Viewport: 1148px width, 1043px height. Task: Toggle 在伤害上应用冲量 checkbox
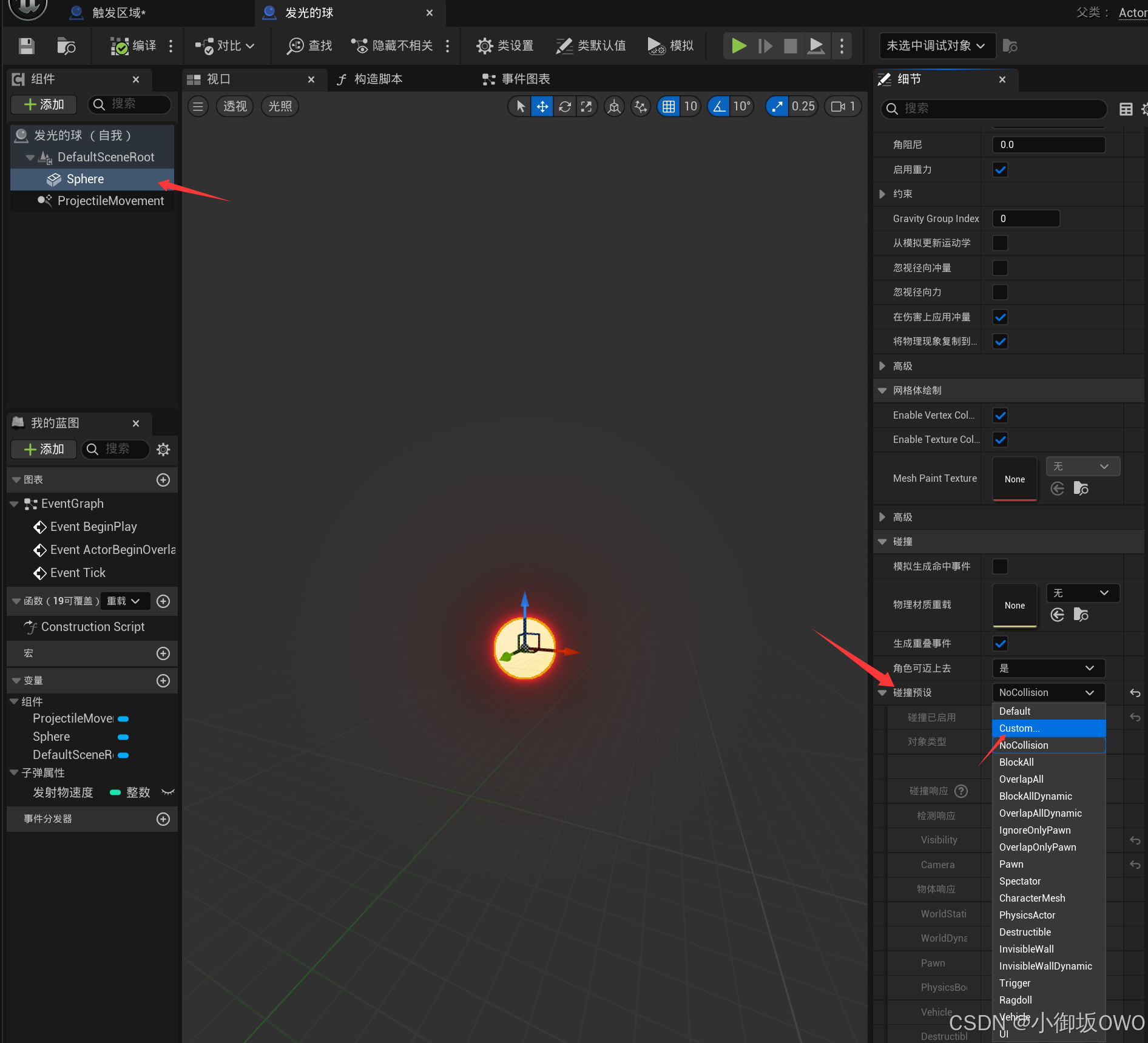pos(1001,317)
